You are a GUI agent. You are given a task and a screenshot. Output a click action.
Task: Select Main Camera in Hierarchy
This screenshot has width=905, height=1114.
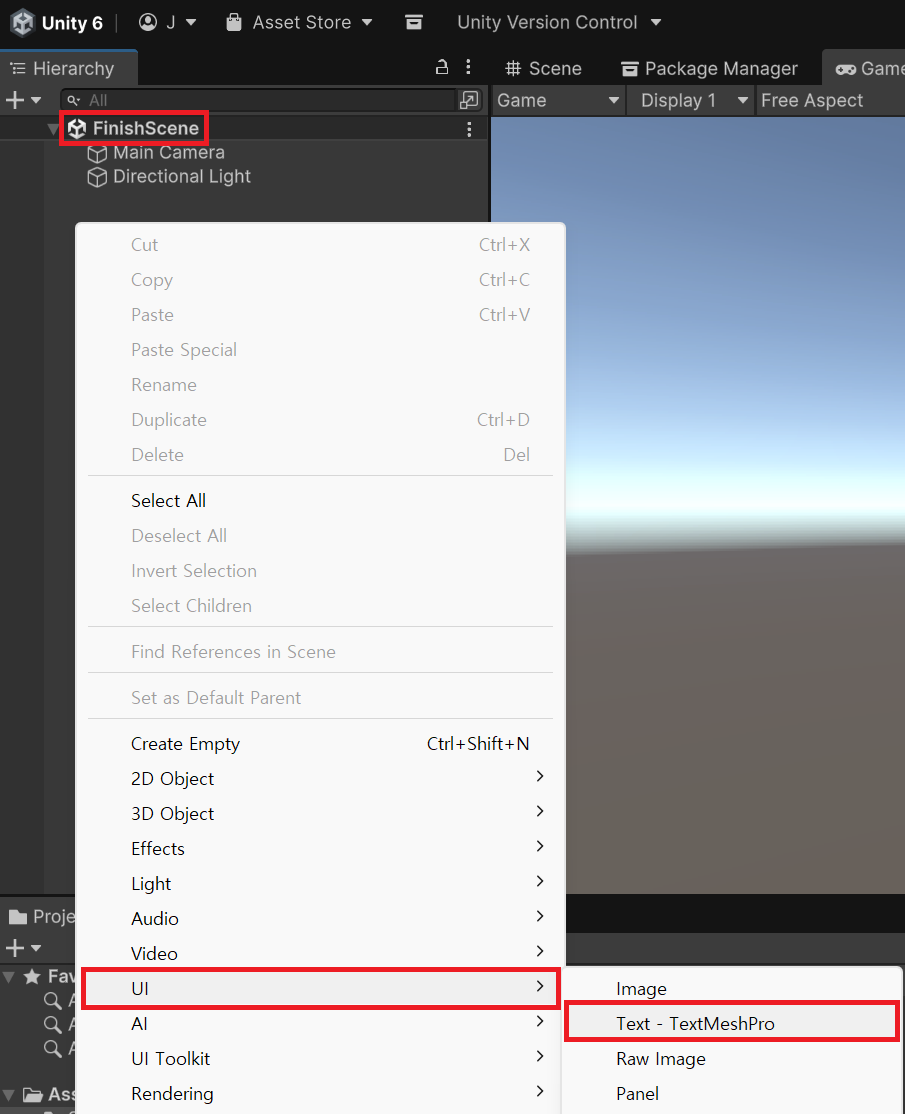[x=168, y=153]
